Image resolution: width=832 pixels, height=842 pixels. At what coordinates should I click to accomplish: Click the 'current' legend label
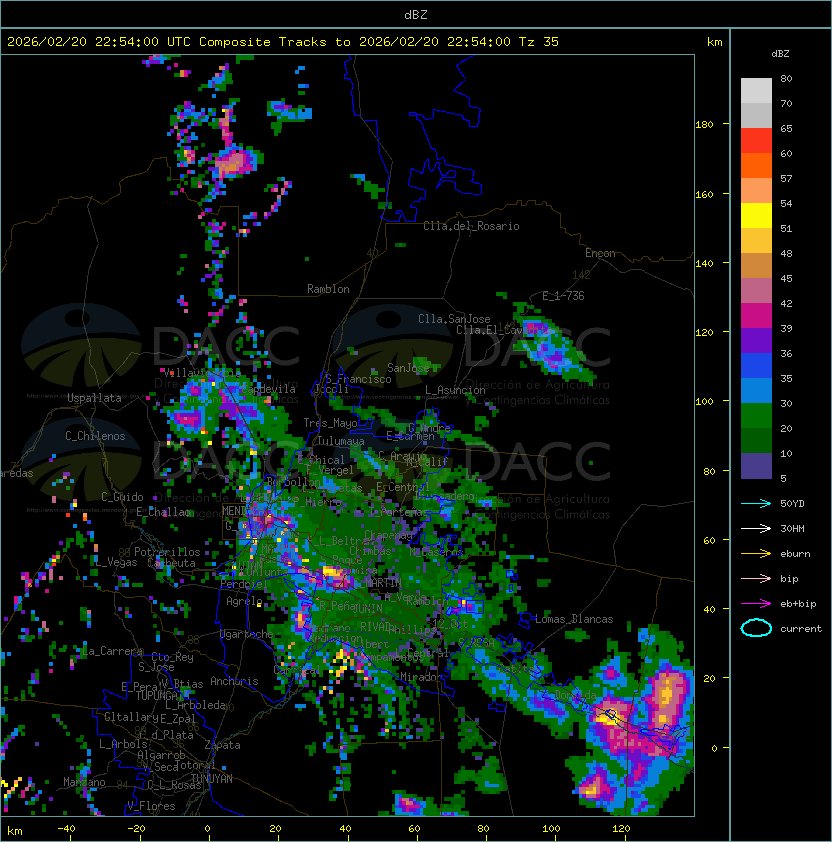pos(801,629)
